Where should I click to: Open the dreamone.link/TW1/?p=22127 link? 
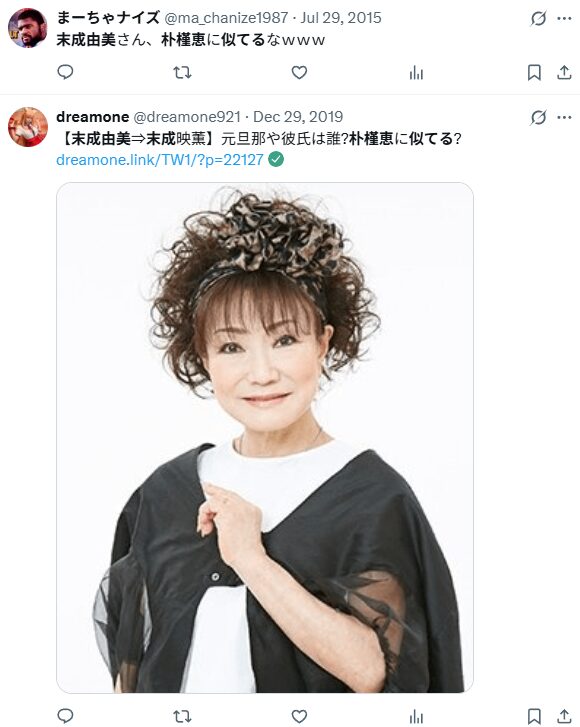[160, 160]
